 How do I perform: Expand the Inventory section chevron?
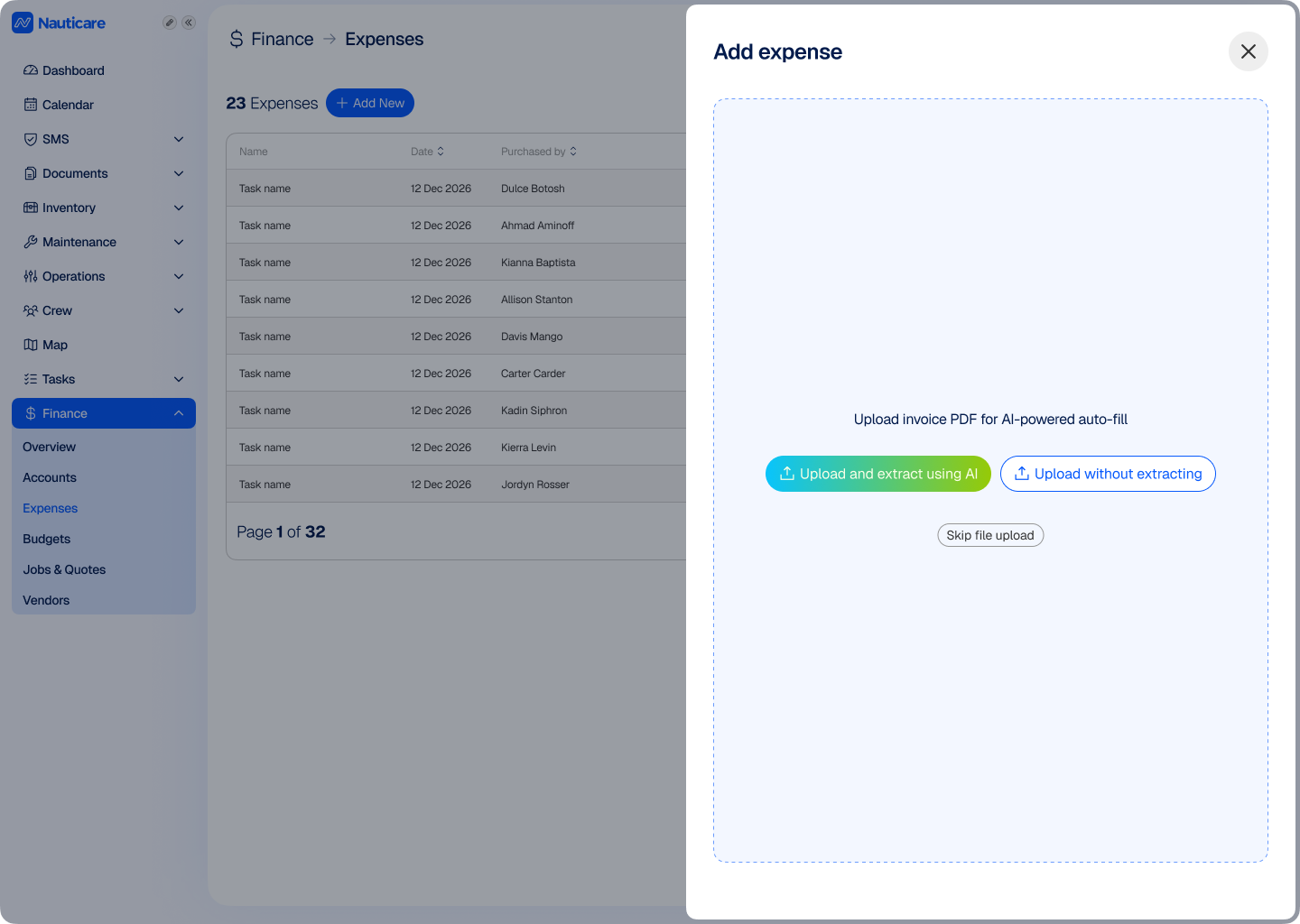[179, 208]
